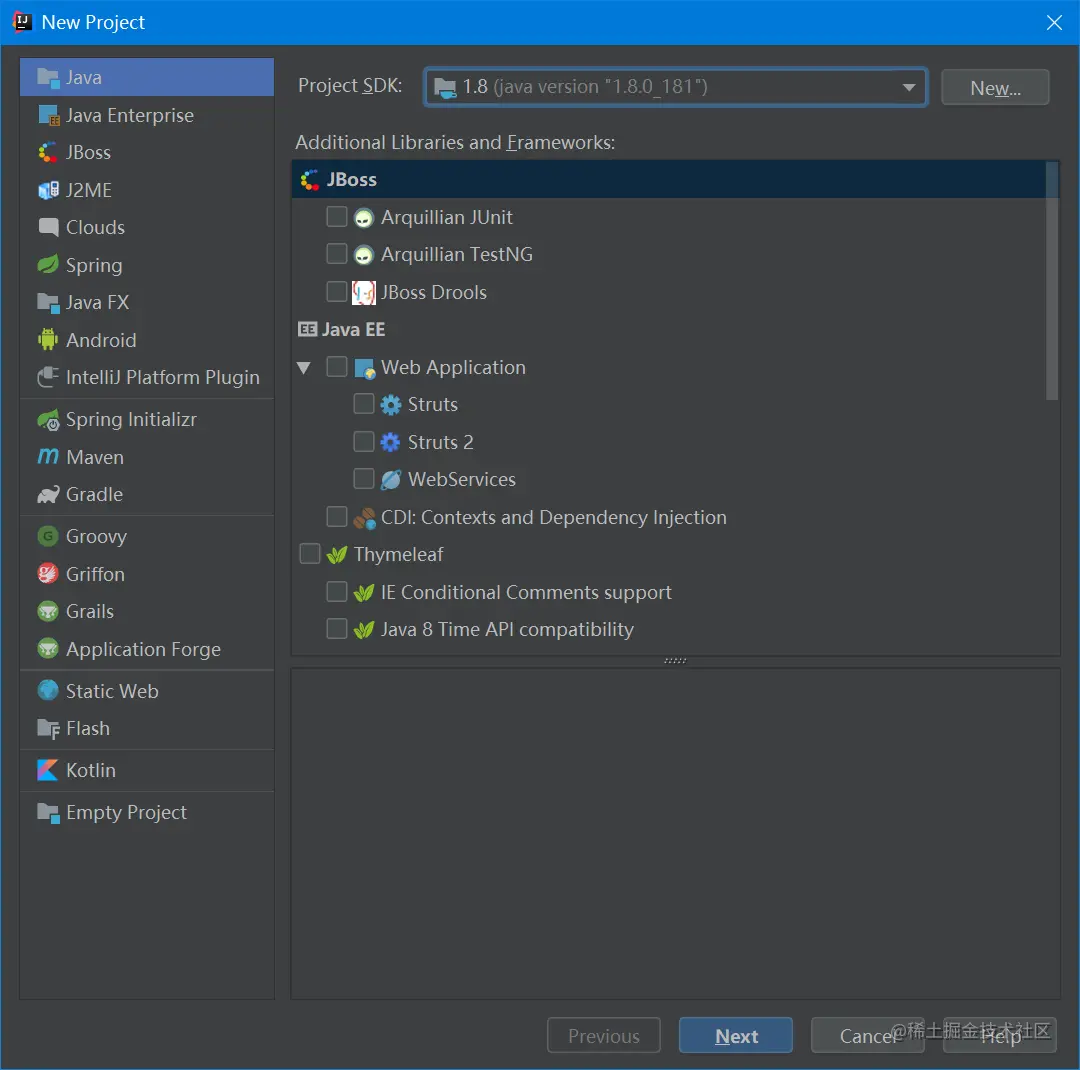Click the Java 8 Time API compatibility text

pyautogui.click(x=507, y=630)
